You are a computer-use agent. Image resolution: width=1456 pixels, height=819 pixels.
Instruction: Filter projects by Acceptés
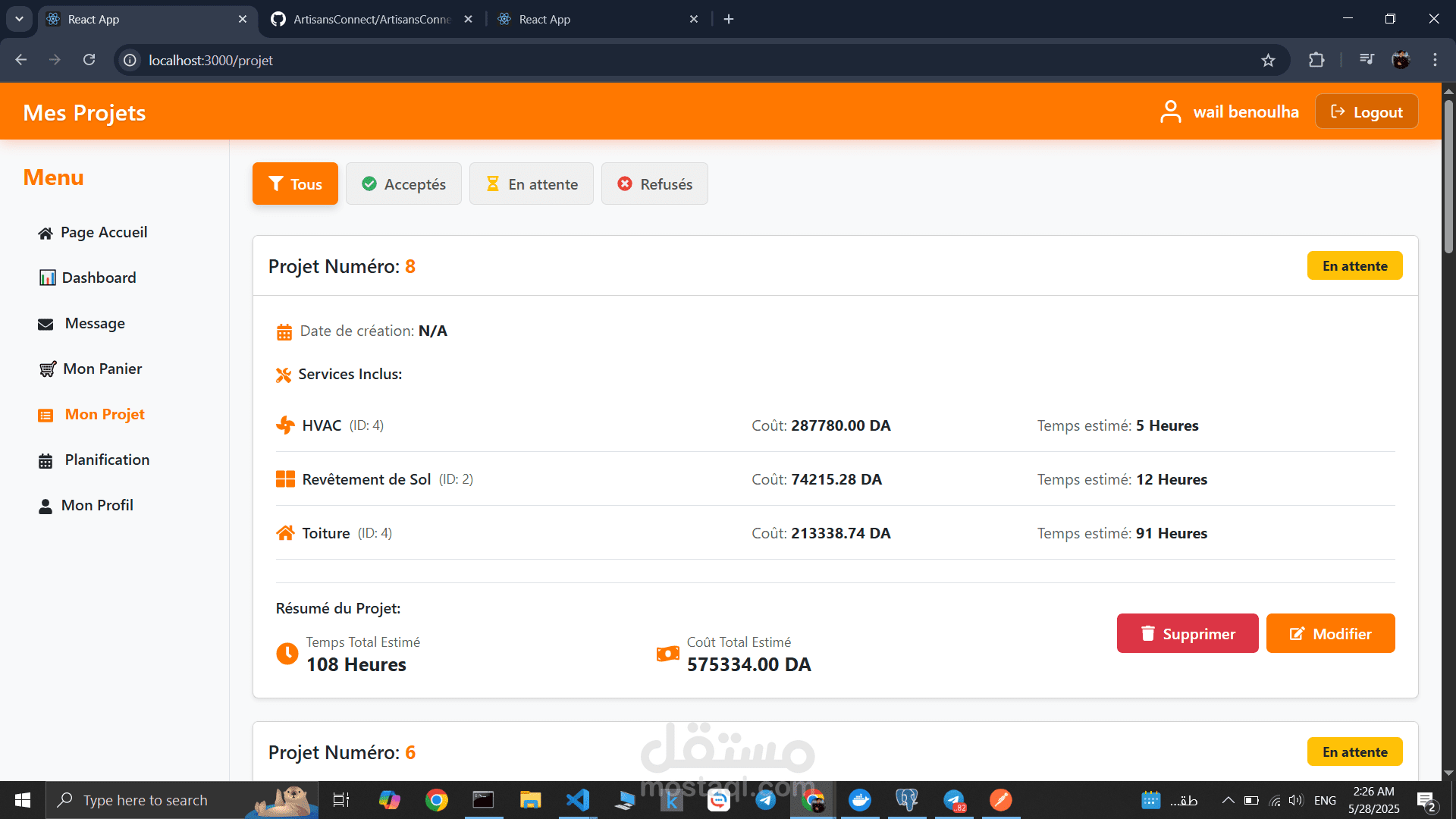click(x=403, y=184)
